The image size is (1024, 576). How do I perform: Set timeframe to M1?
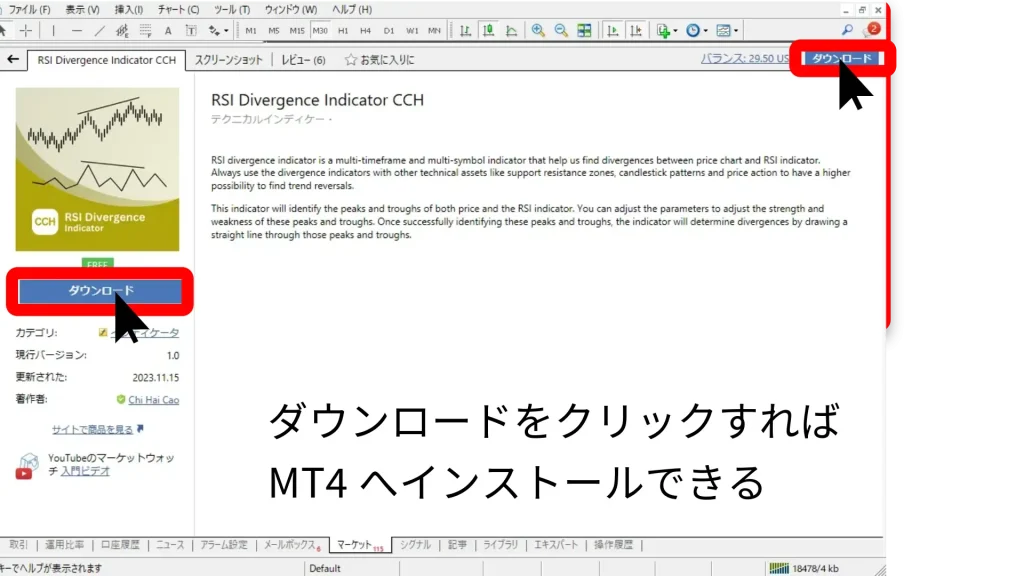251,31
